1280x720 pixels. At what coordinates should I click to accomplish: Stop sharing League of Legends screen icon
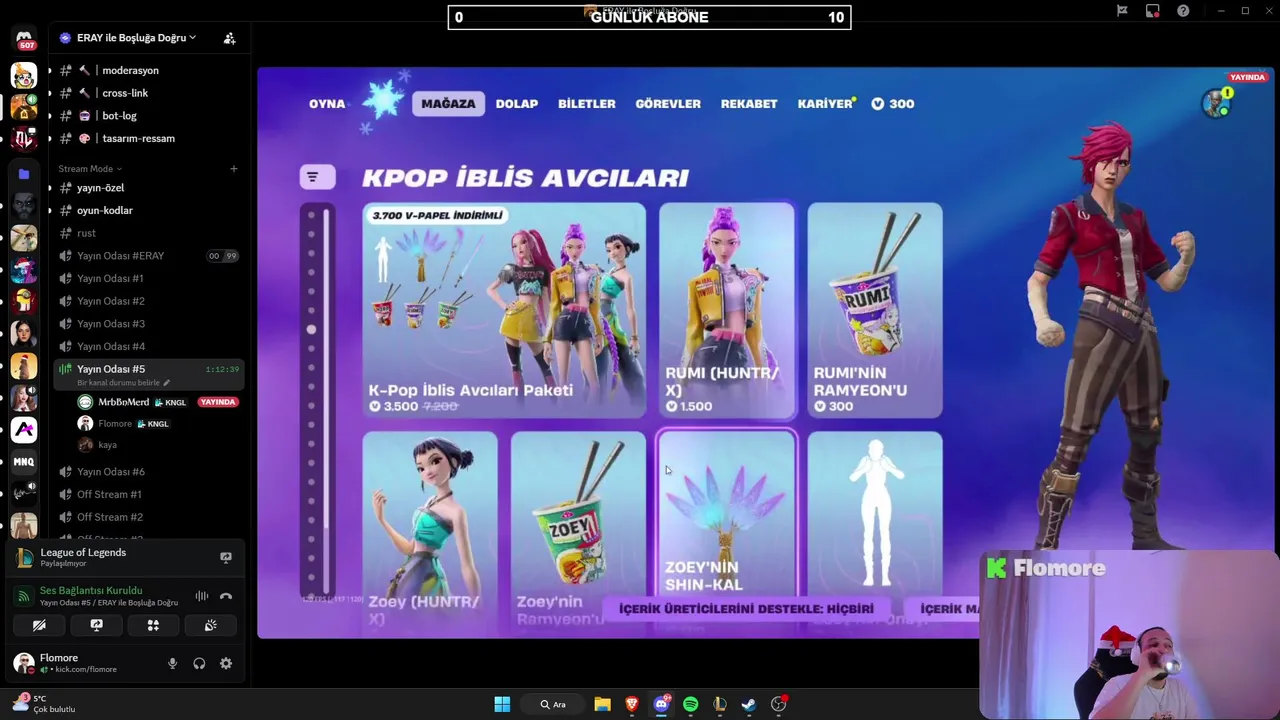click(x=226, y=558)
